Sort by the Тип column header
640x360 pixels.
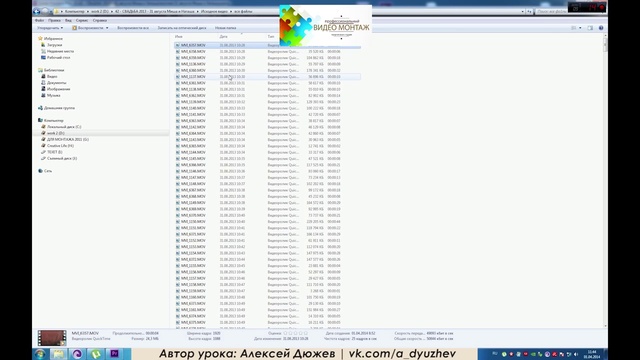tap(271, 37)
